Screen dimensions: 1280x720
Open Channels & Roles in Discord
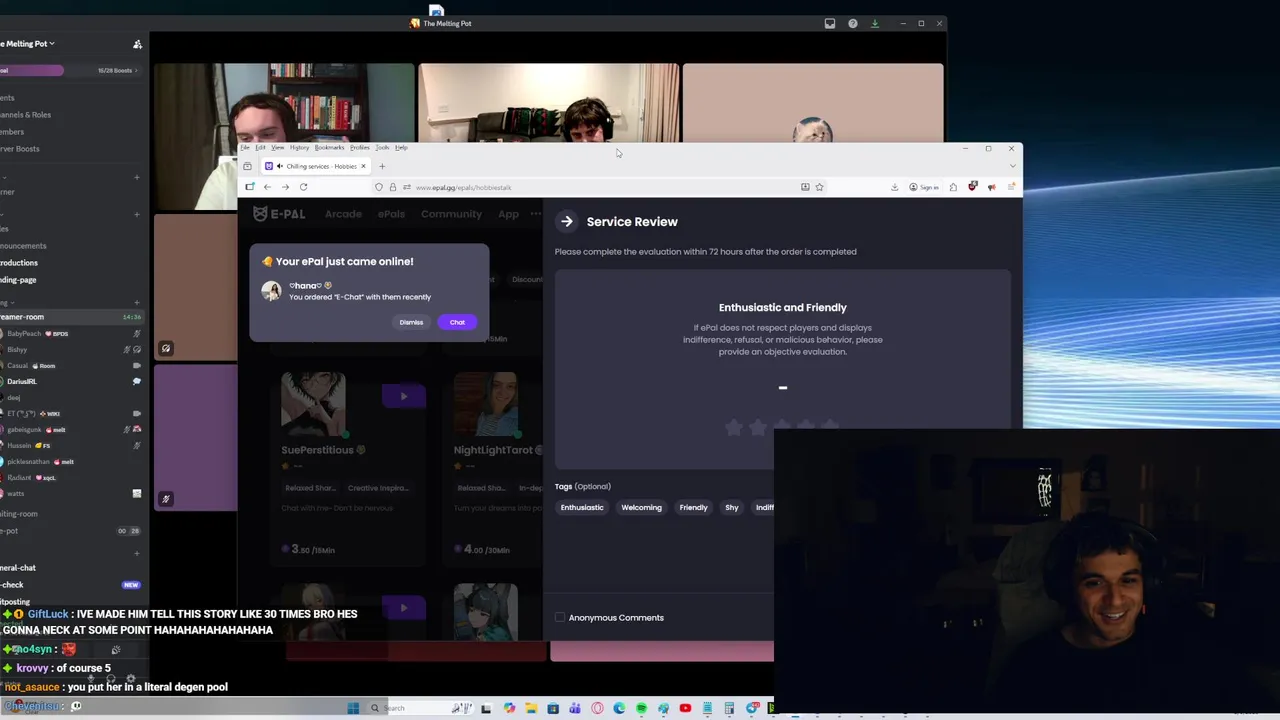[26, 114]
